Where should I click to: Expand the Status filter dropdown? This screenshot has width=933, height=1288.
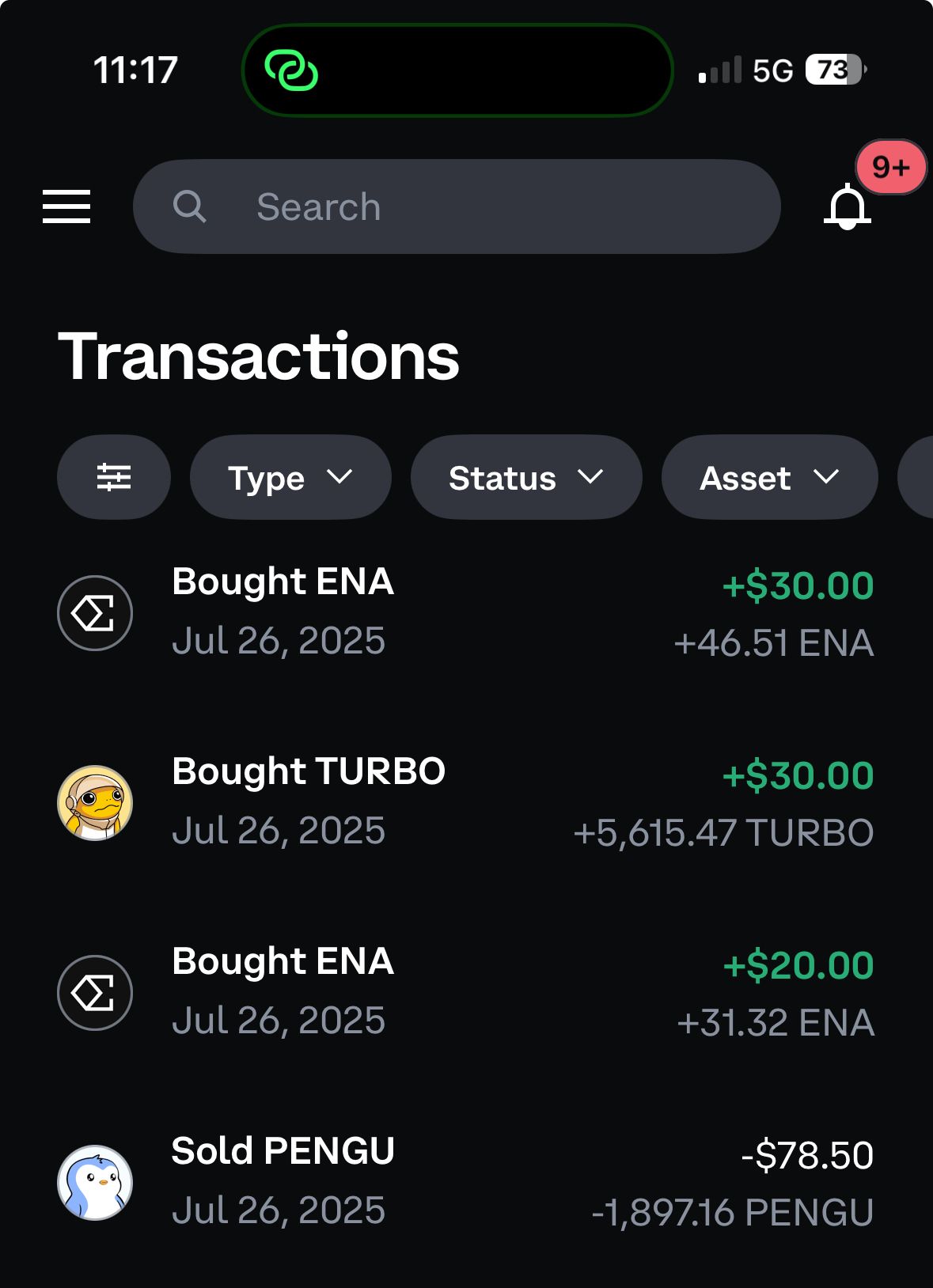tap(526, 477)
